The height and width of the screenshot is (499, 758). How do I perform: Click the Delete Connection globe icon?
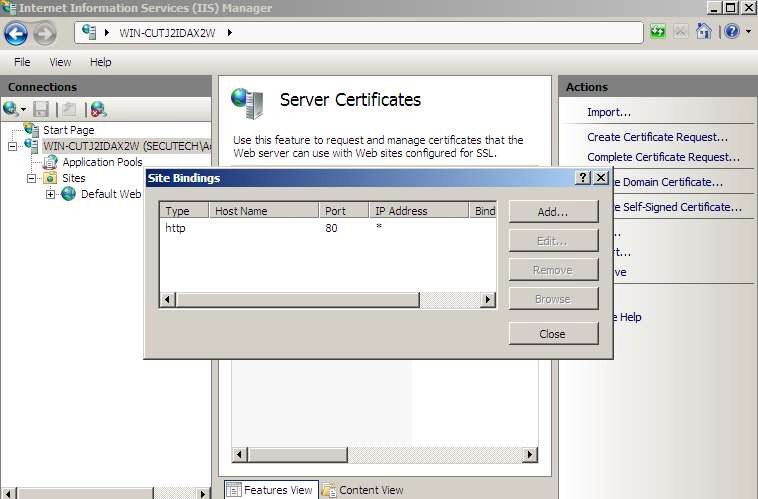click(99, 109)
